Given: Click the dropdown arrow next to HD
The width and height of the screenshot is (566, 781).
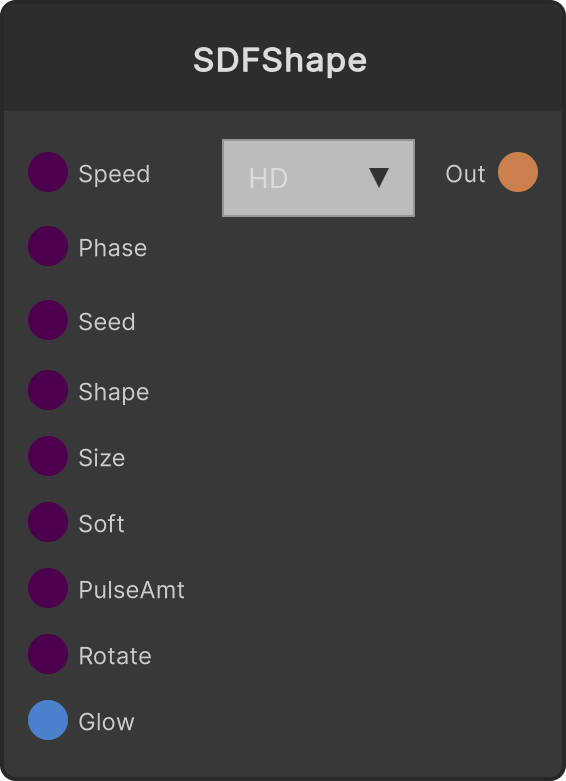Looking at the screenshot, I should (379, 178).
